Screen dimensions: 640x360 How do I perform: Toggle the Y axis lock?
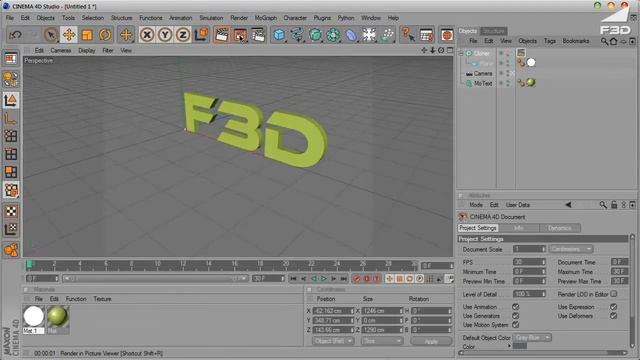[x=165, y=35]
